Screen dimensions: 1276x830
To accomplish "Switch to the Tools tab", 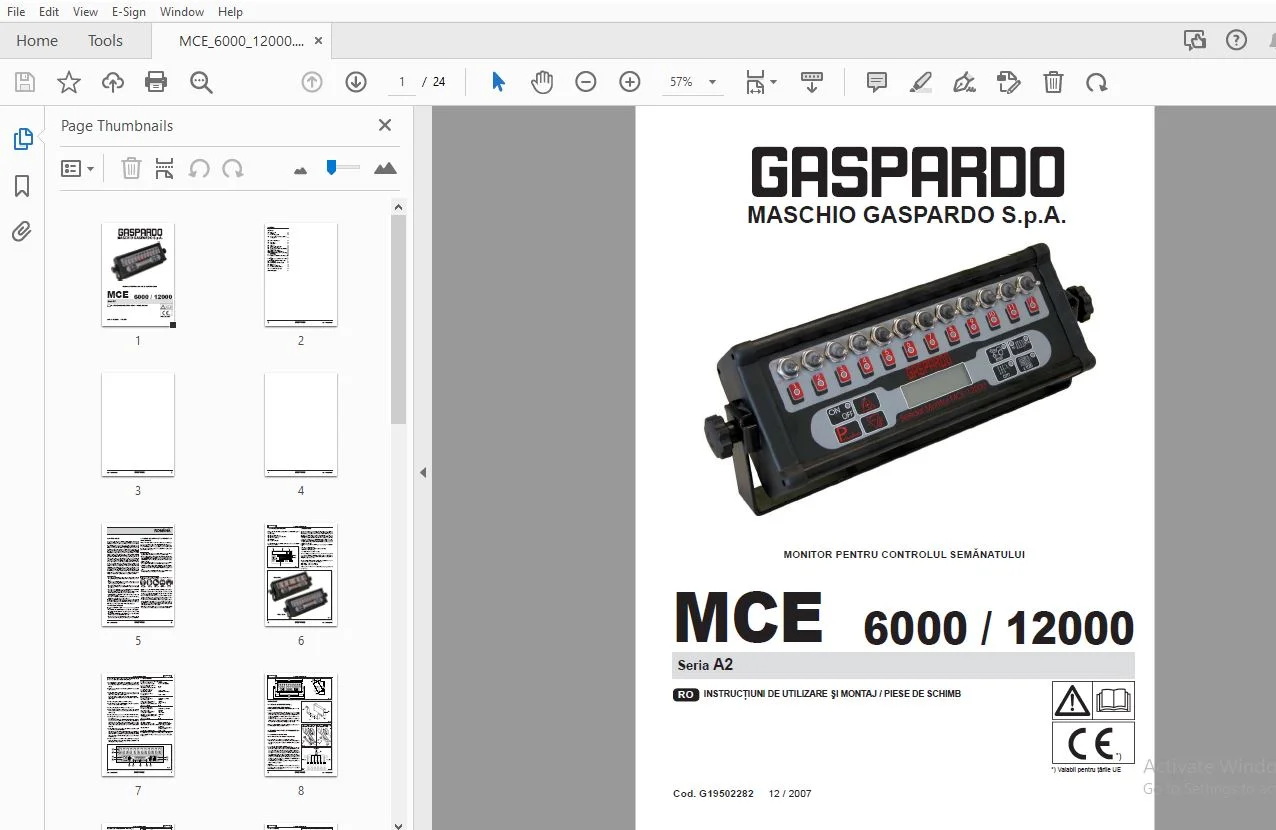I will click(x=105, y=41).
